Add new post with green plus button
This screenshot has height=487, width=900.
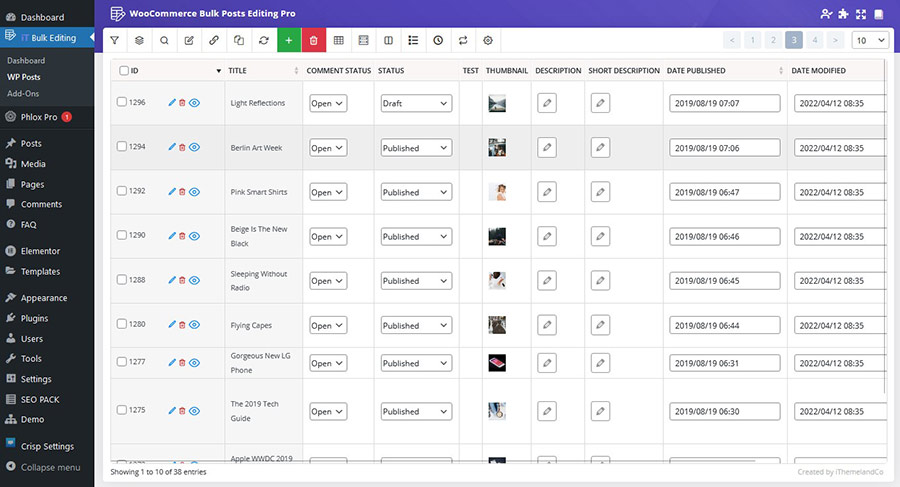coord(289,40)
